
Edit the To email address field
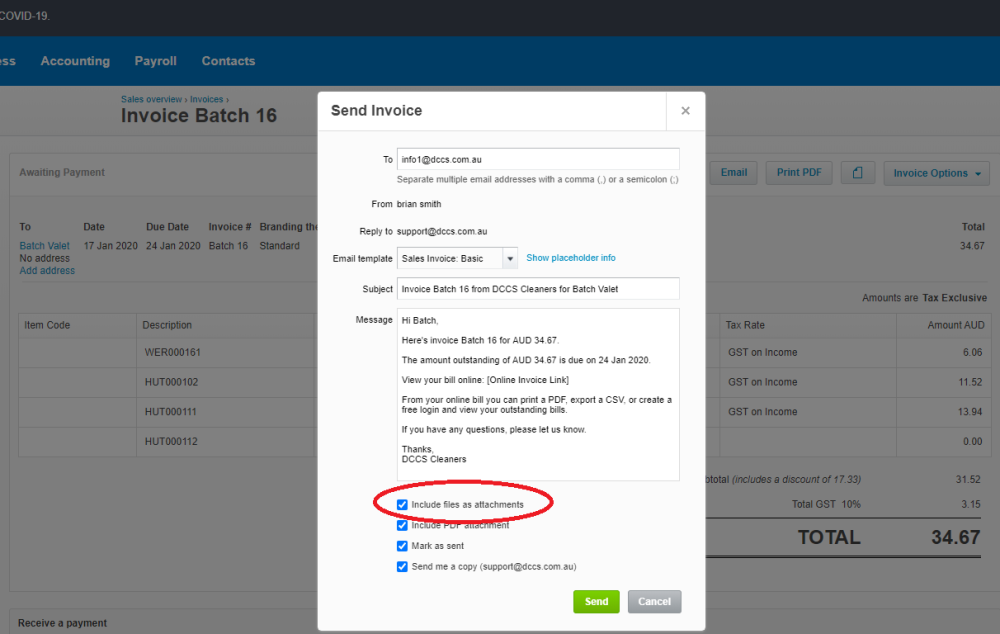538,159
